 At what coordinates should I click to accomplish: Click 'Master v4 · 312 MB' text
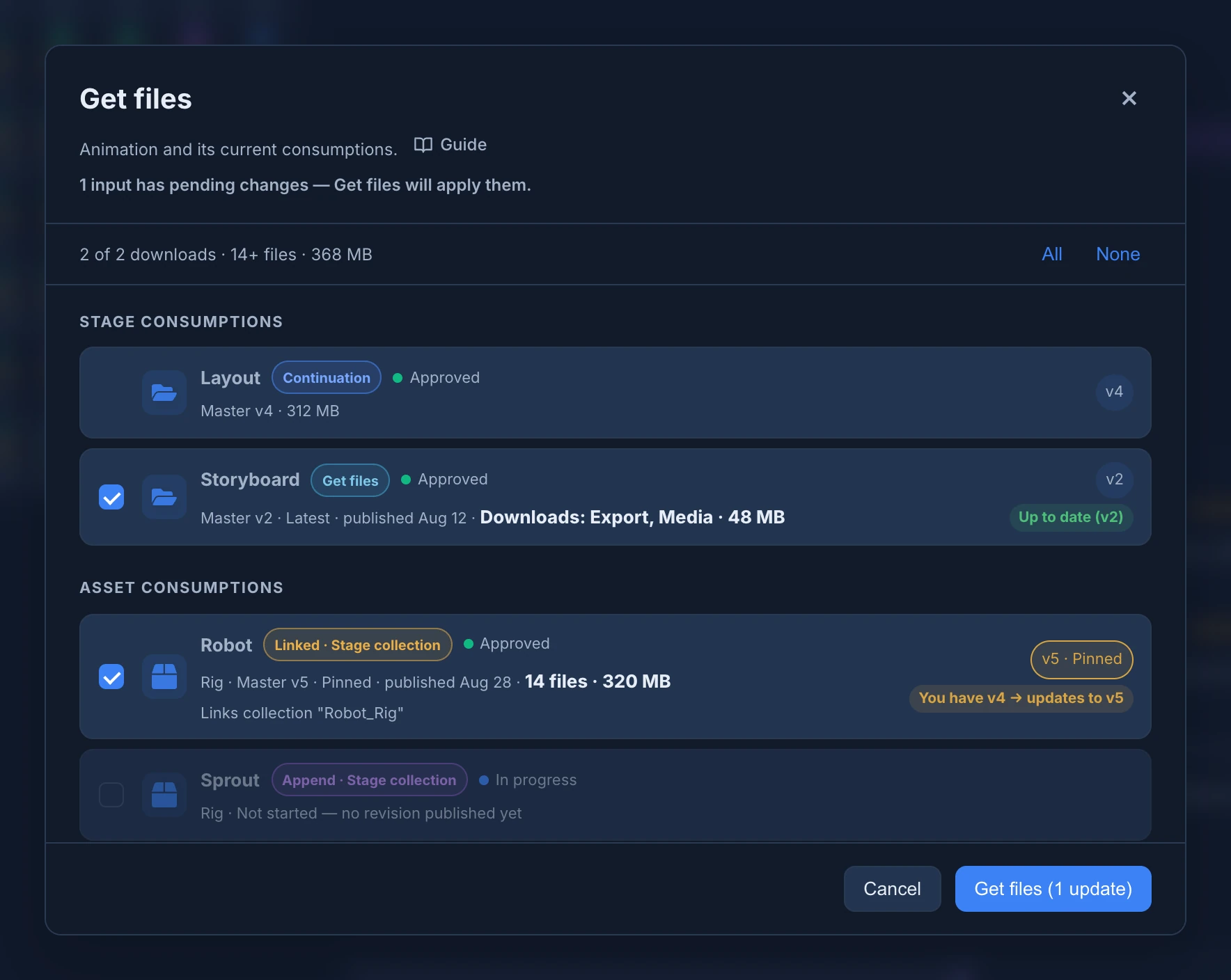click(269, 411)
